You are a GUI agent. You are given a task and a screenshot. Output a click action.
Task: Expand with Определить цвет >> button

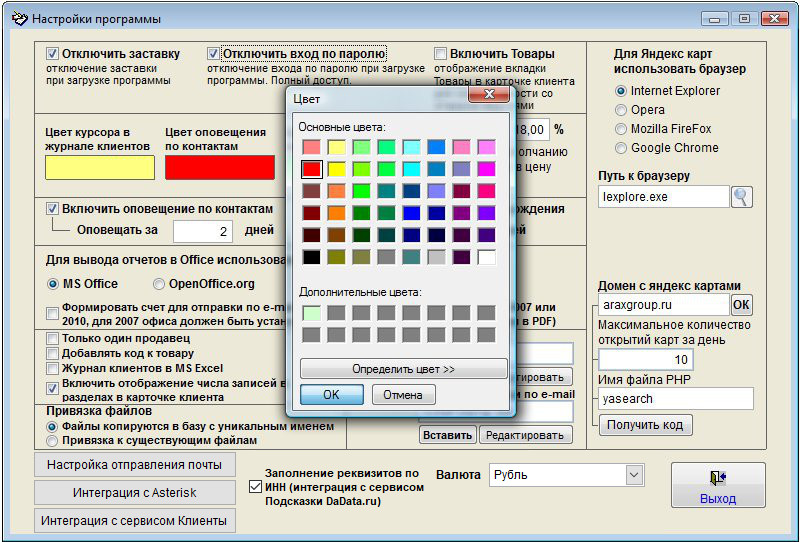[403, 369]
